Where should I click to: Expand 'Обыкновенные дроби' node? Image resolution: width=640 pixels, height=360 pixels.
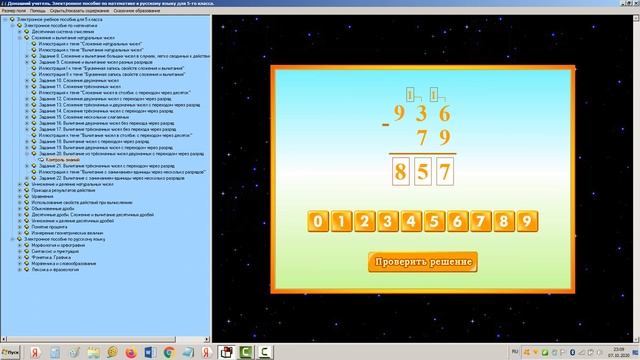pos(20,209)
